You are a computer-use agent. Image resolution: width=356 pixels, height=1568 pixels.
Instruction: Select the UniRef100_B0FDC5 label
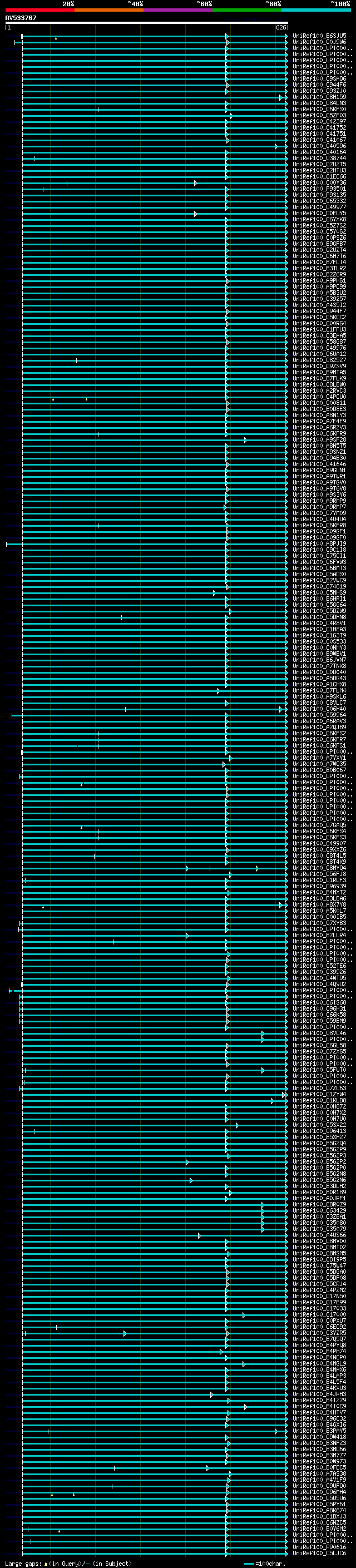[x=319, y=1467]
